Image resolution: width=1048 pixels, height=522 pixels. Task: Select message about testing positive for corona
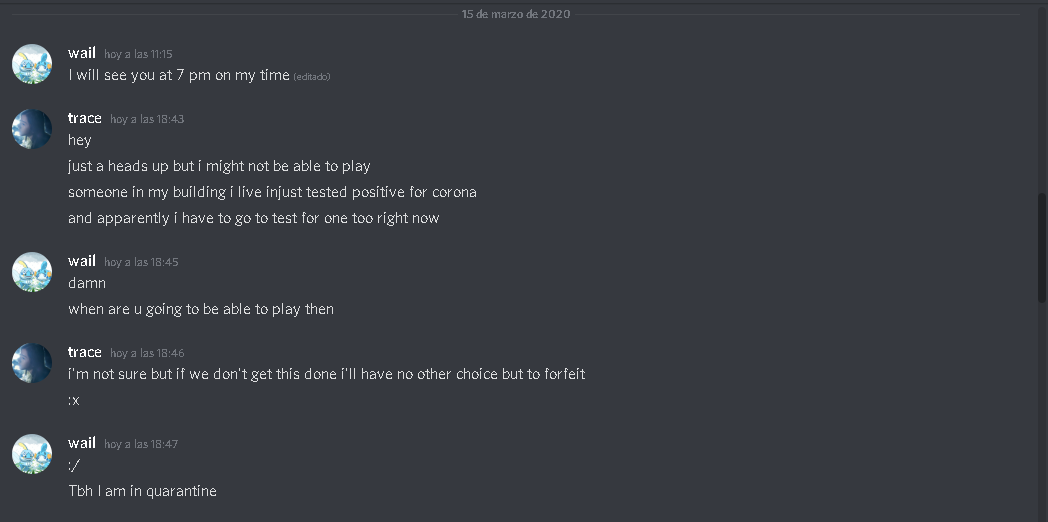(272, 192)
